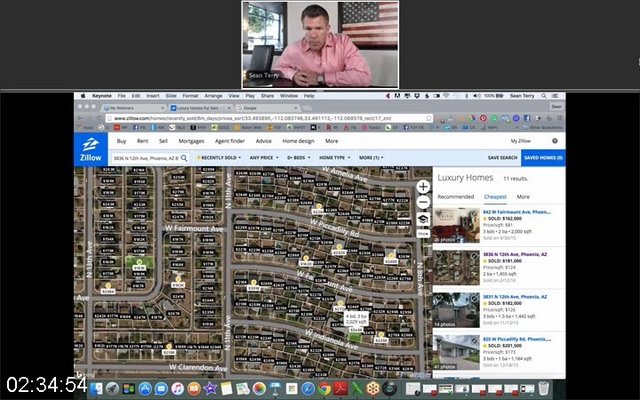The height and width of the screenshot is (400, 640).
Task: Select the Recommended sort tab
Action: tap(456, 197)
